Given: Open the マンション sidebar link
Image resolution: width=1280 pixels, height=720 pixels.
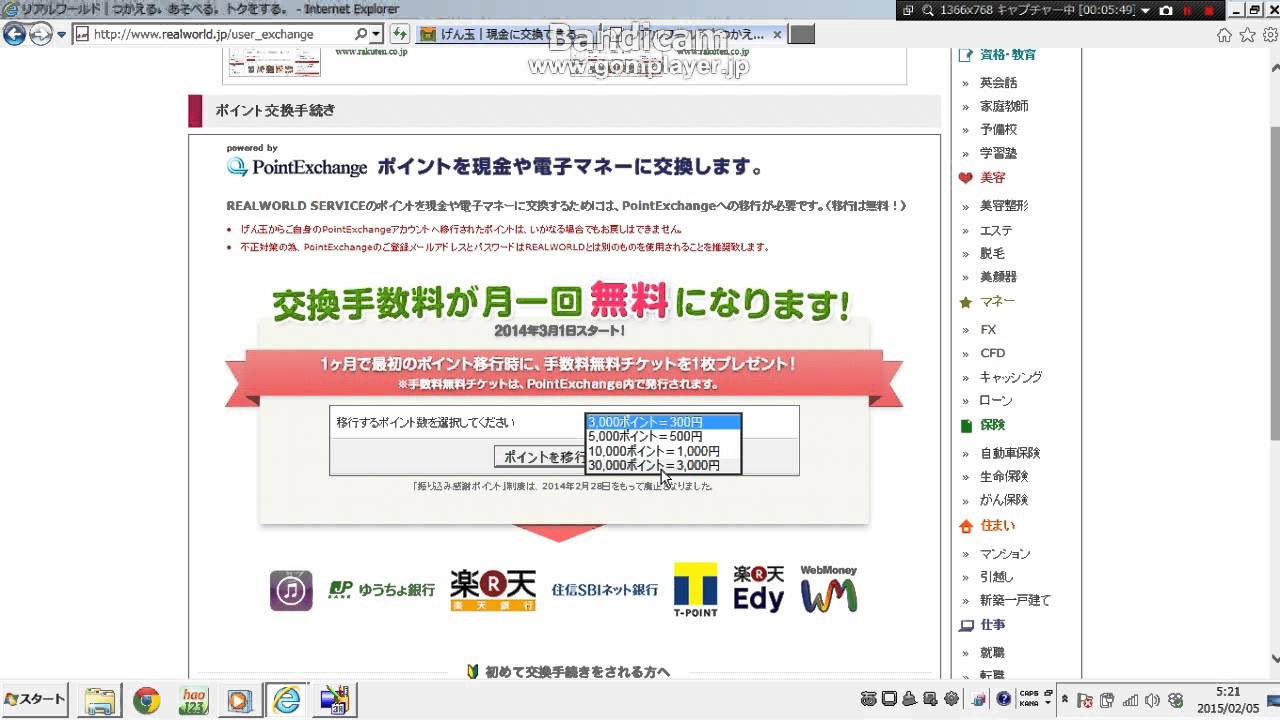Looking at the screenshot, I should tap(1005, 553).
